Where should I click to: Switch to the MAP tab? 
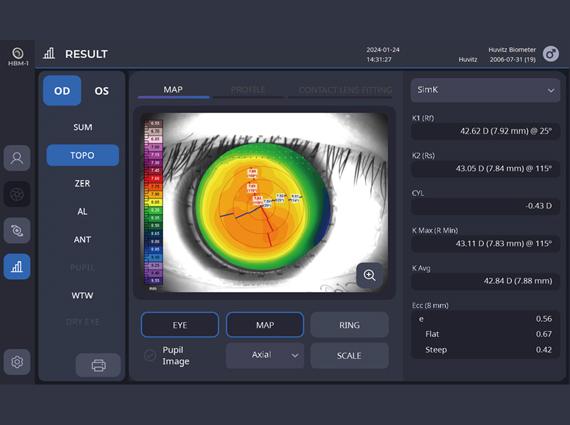[173, 89]
